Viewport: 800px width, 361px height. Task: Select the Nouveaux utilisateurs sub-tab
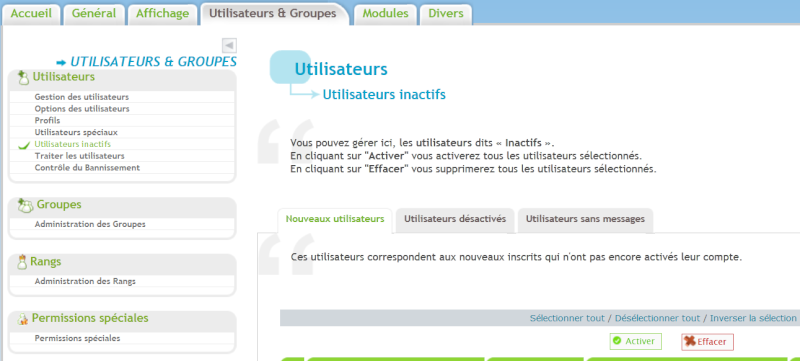coord(335,219)
